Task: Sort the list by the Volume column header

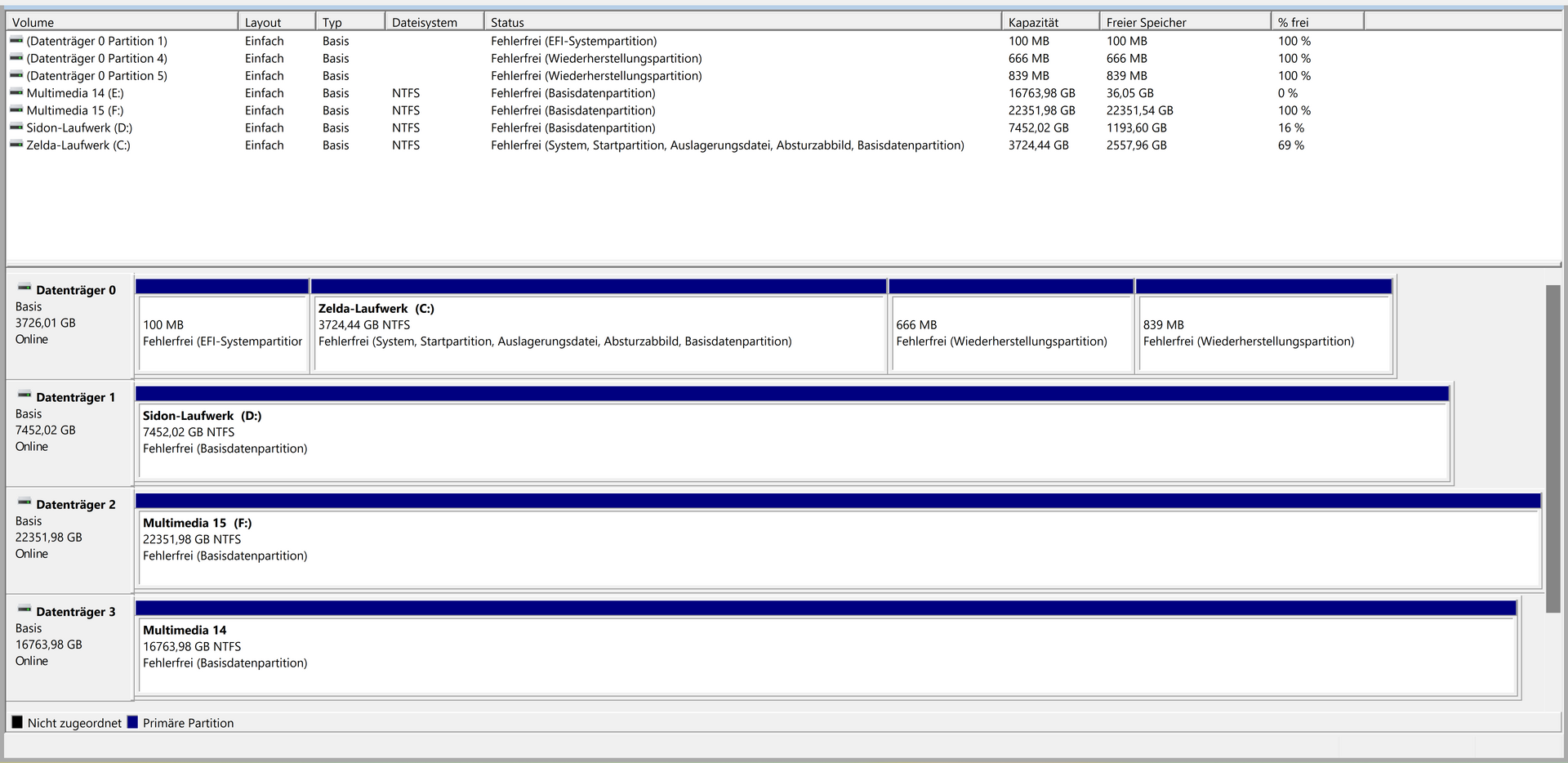Action: coord(122,22)
